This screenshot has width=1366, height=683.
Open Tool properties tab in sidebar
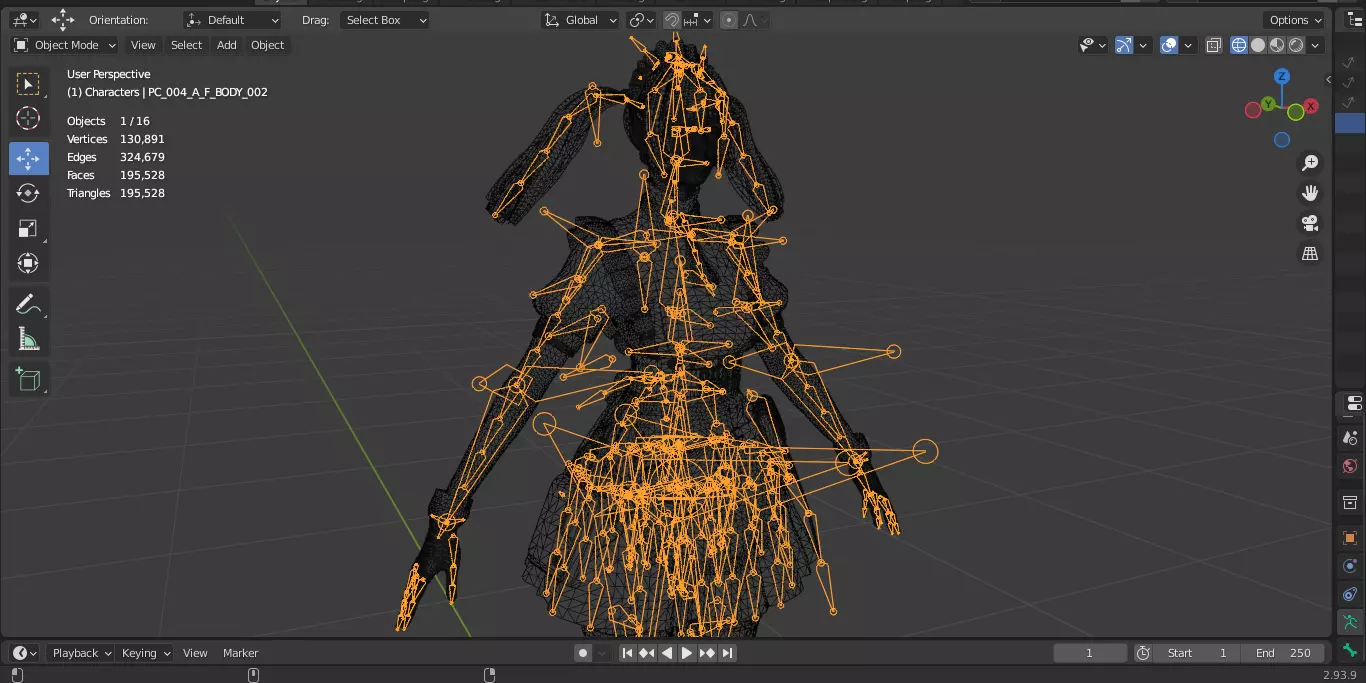[x=1352, y=403]
